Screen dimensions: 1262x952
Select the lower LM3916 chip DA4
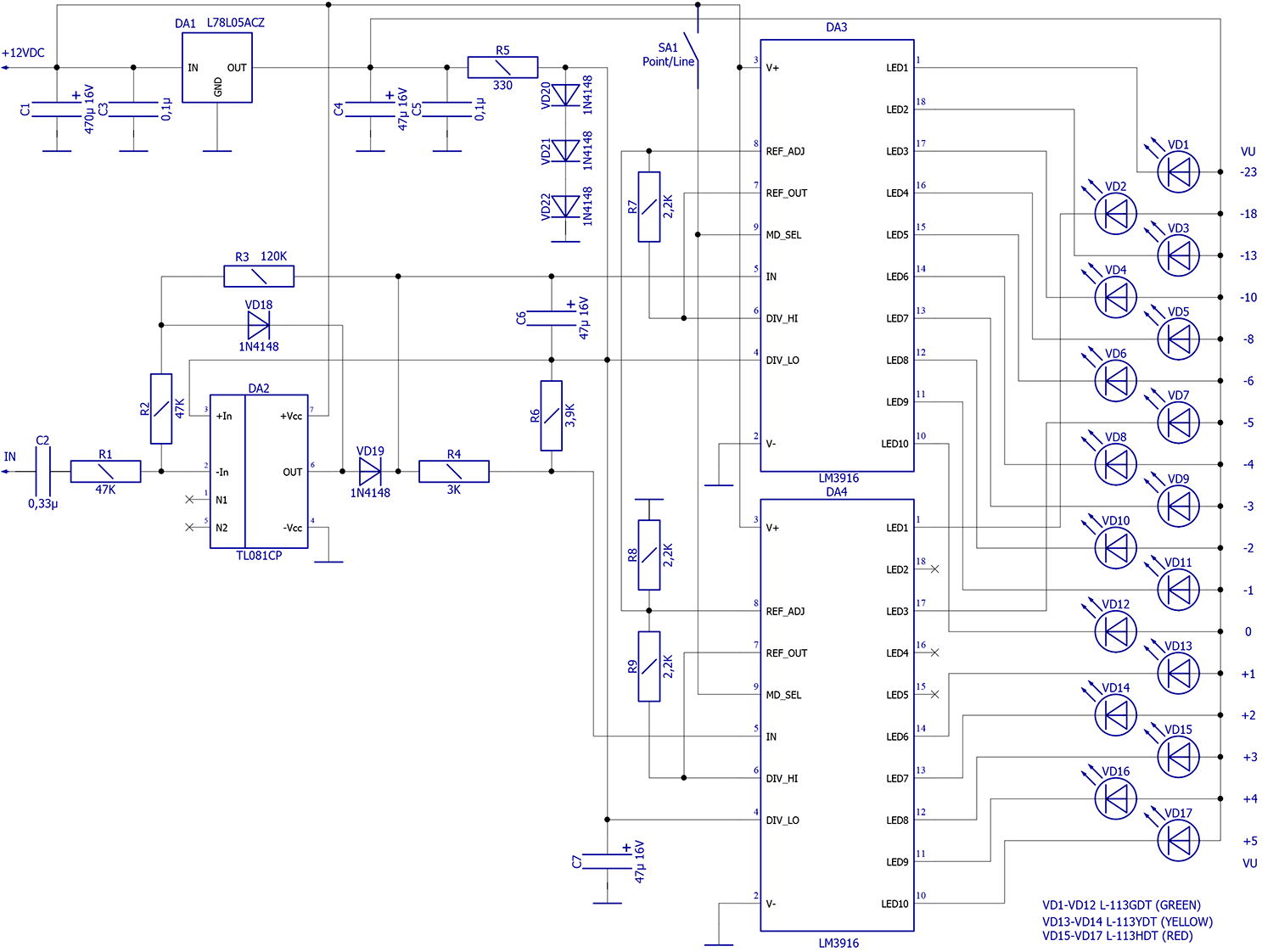pos(837,714)
